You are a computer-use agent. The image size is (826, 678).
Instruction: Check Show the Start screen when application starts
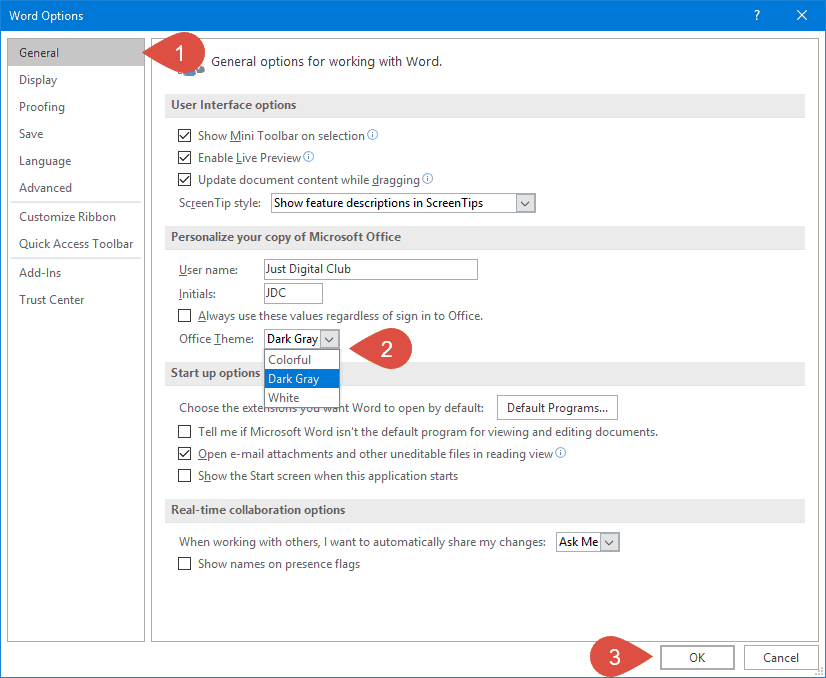tap(184, 476)
